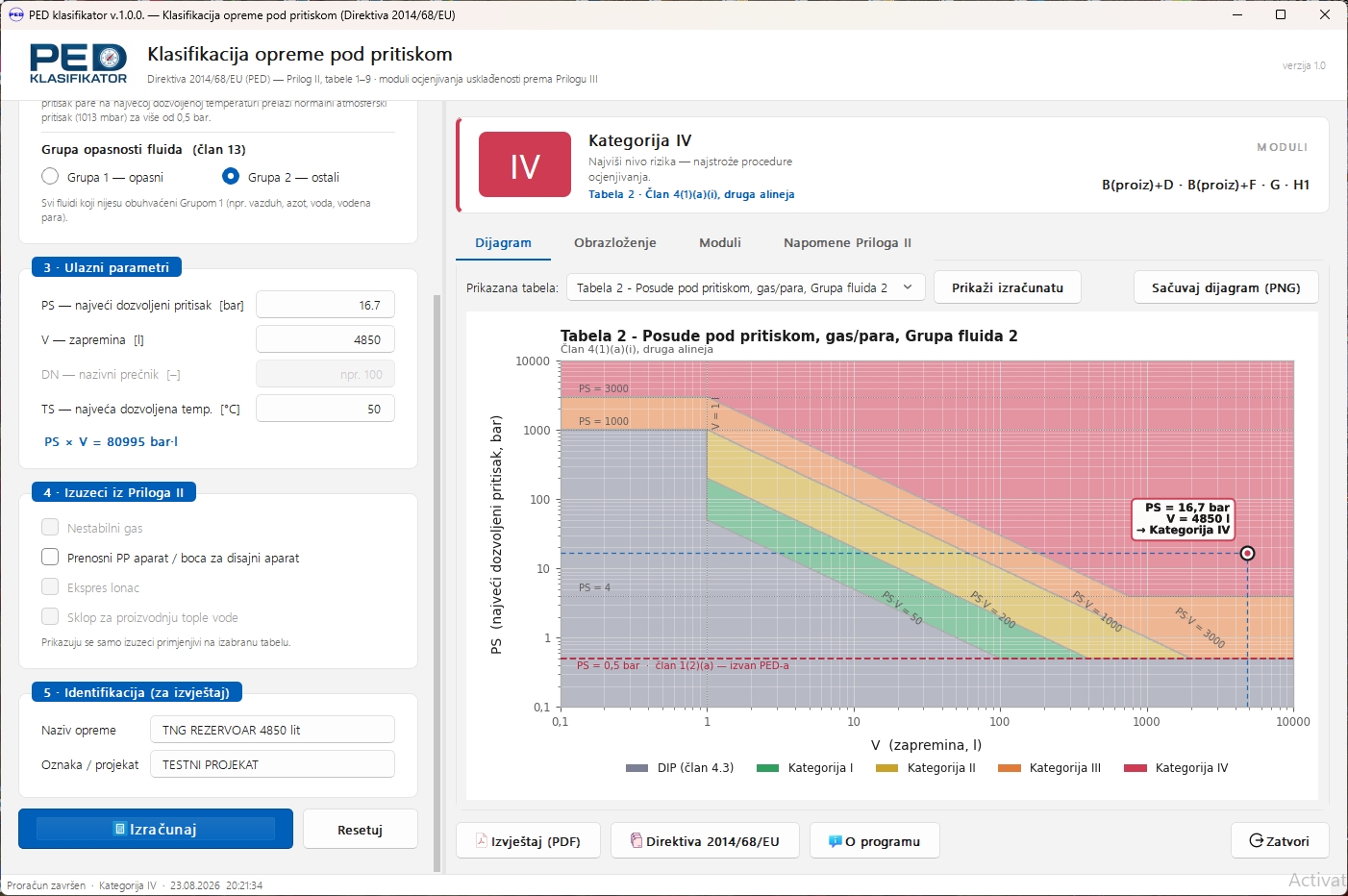Image resolution: width=1348 pixels, height=896 pixels.
Task: Click the V zapremina input field
Action: pyautogui.click(x=325, y=339)
